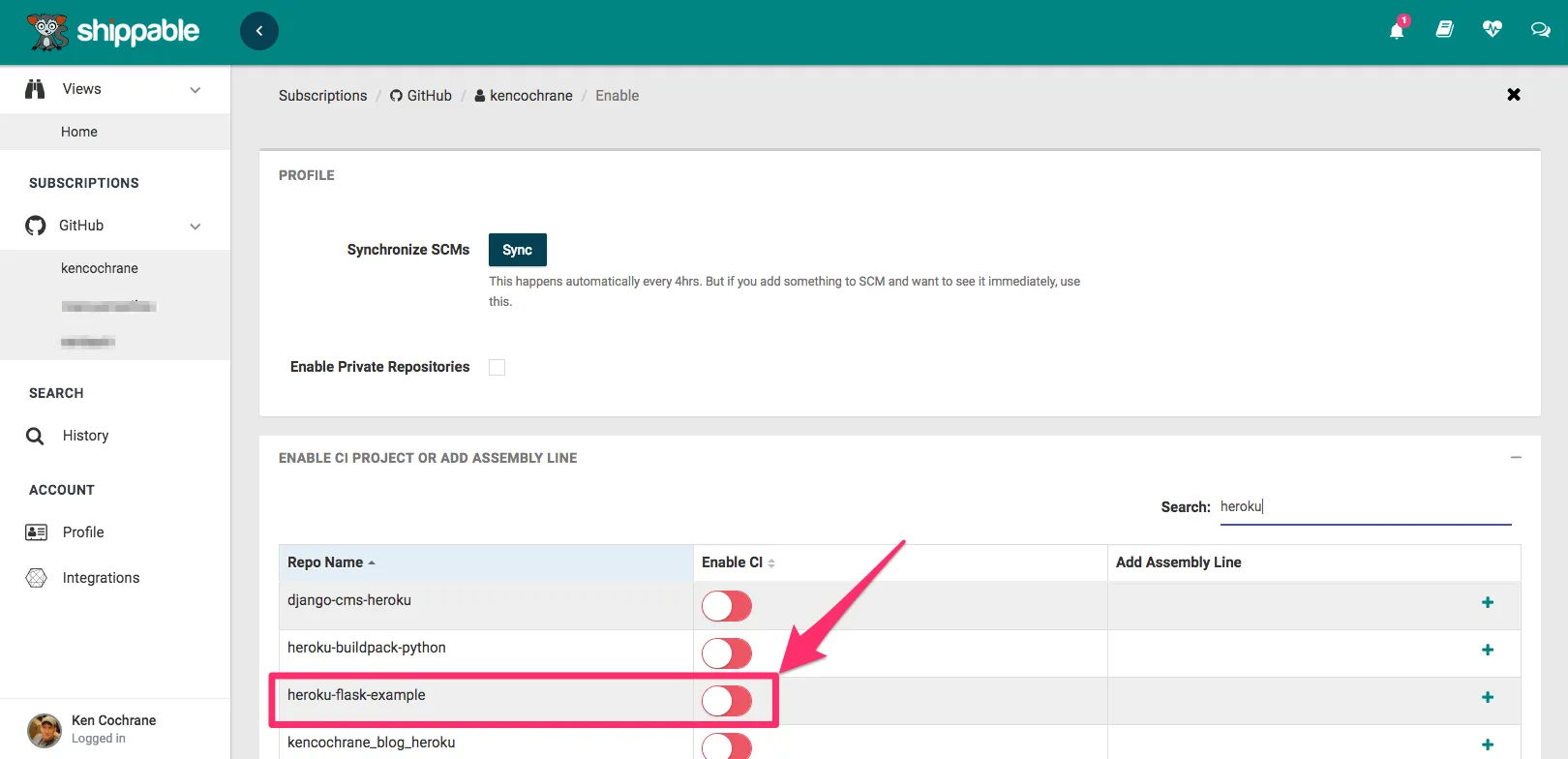The height and width of the screenshot is (759, 1568).
Task: Open History in the sidebar
Action: click(x=85, y=436)
